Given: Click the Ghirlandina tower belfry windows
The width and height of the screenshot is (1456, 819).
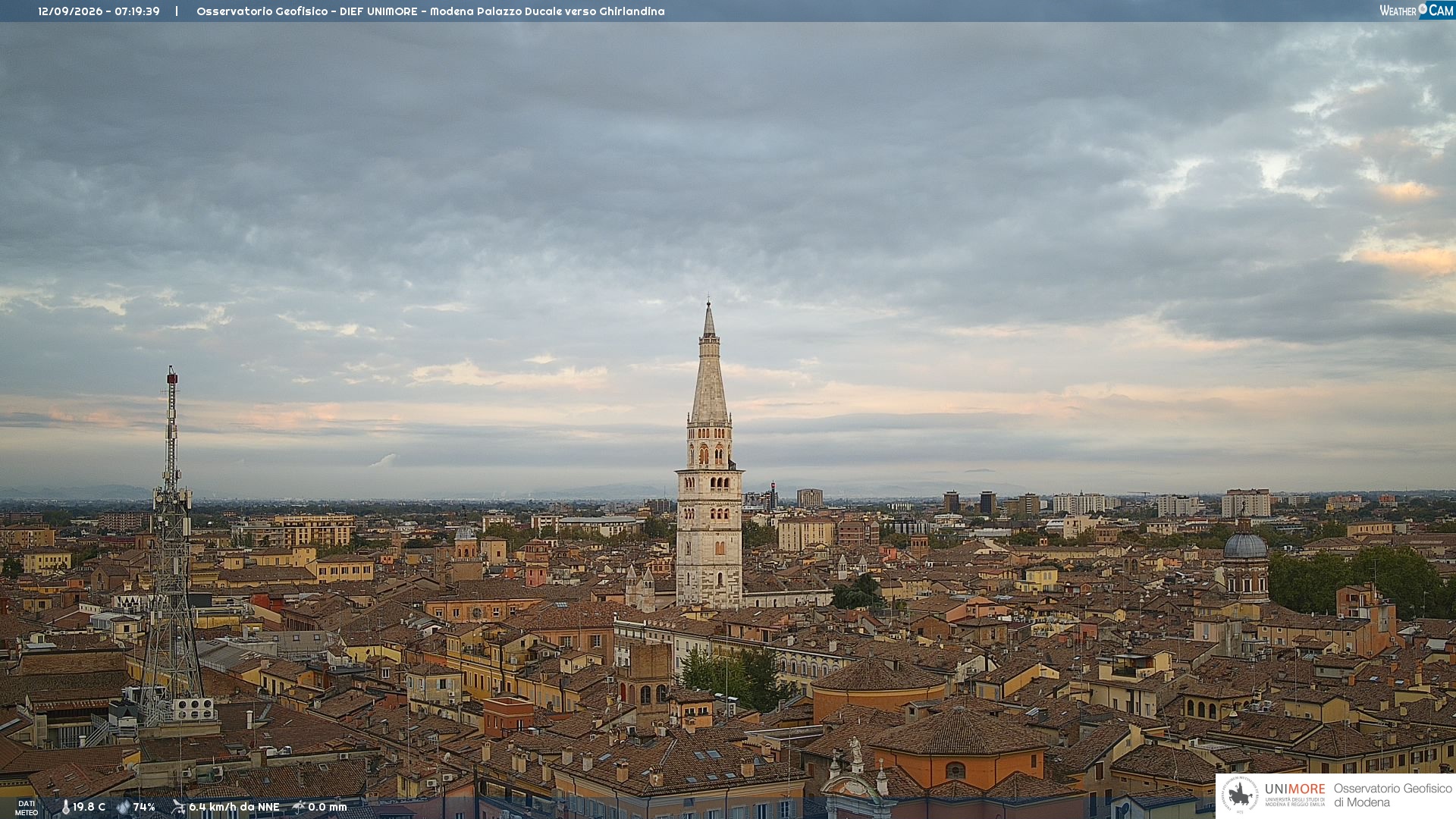Looking at the screenshot, I should 710,453.
